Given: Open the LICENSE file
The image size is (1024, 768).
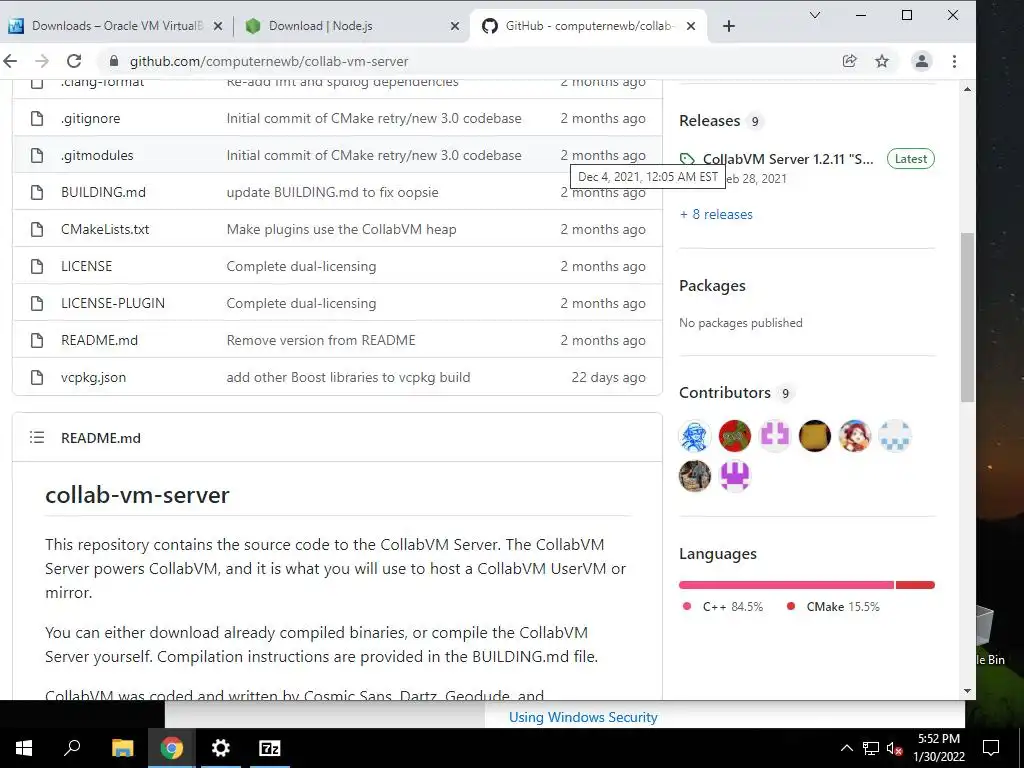Looking at the screenshot, I should [86, 266].
